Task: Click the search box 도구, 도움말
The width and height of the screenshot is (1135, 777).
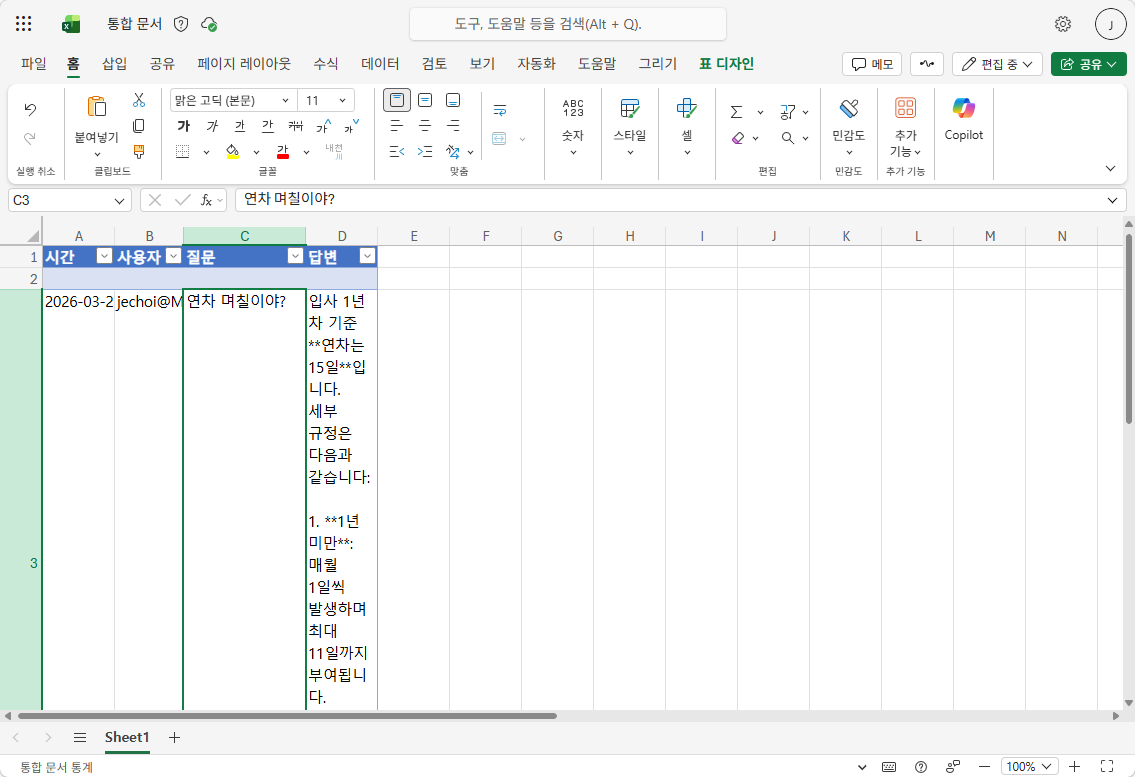Action: click(x=568, y=24)
